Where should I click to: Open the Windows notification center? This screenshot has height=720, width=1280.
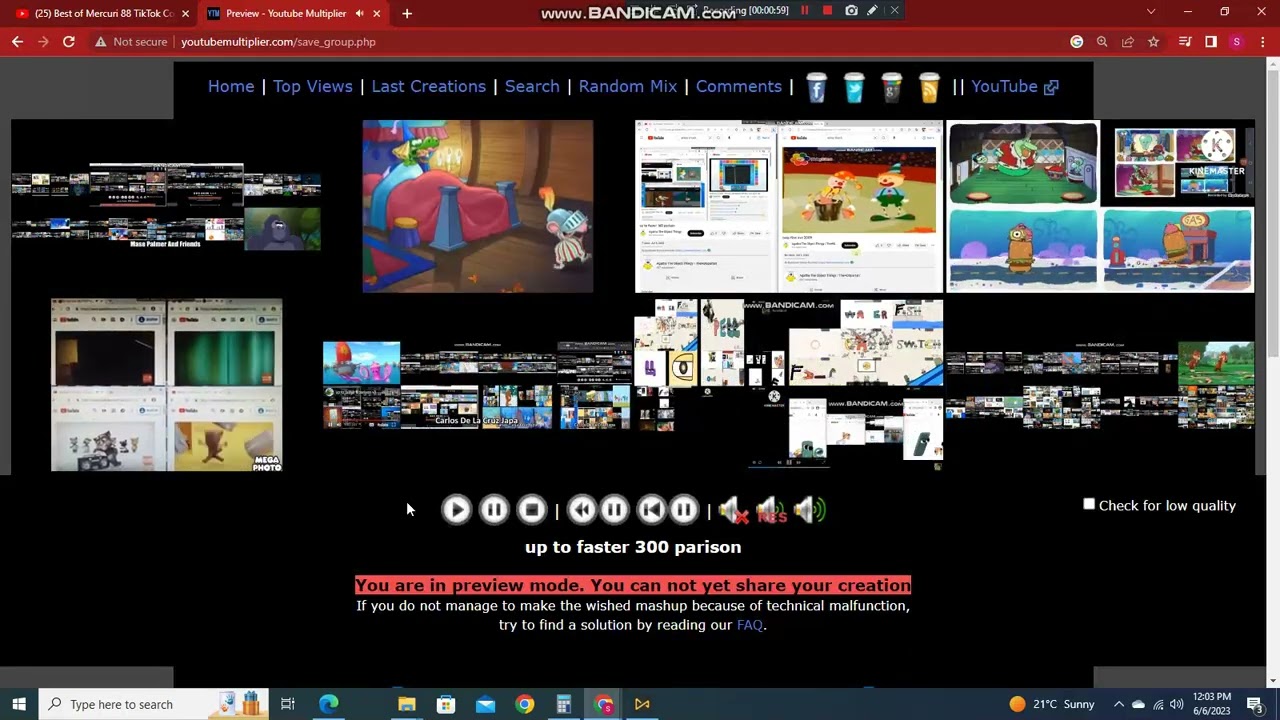click(1255, 704)
